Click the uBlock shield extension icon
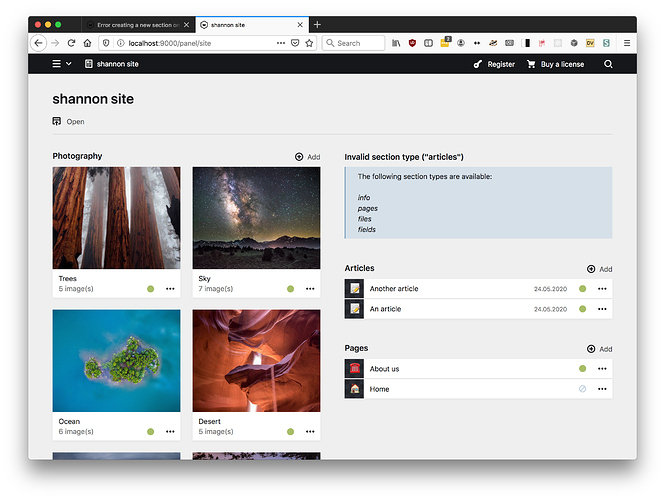665x500 pixels. pos(412,43)
